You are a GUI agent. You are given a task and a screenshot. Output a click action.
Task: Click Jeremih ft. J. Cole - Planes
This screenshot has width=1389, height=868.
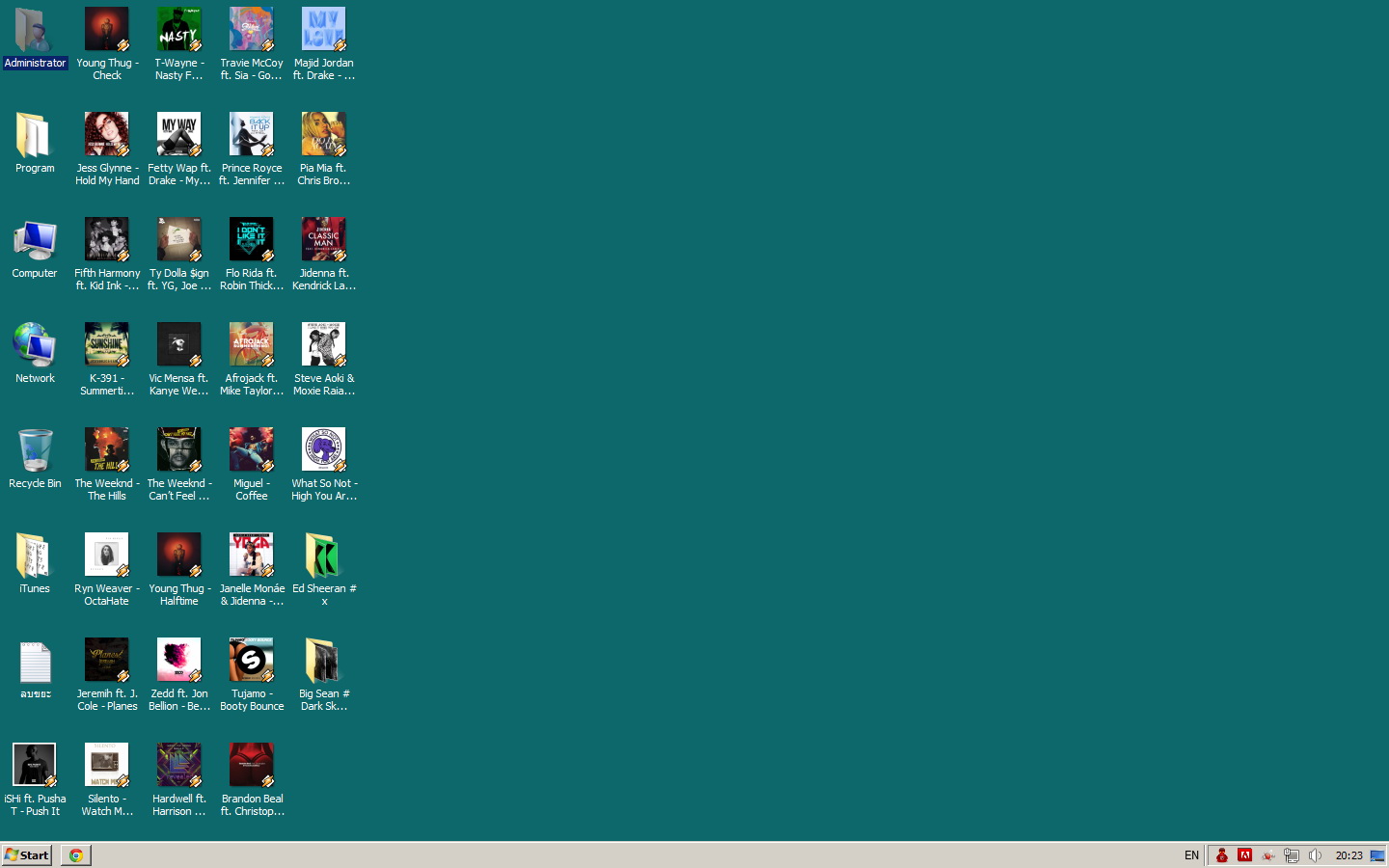[x=107, y=675]
